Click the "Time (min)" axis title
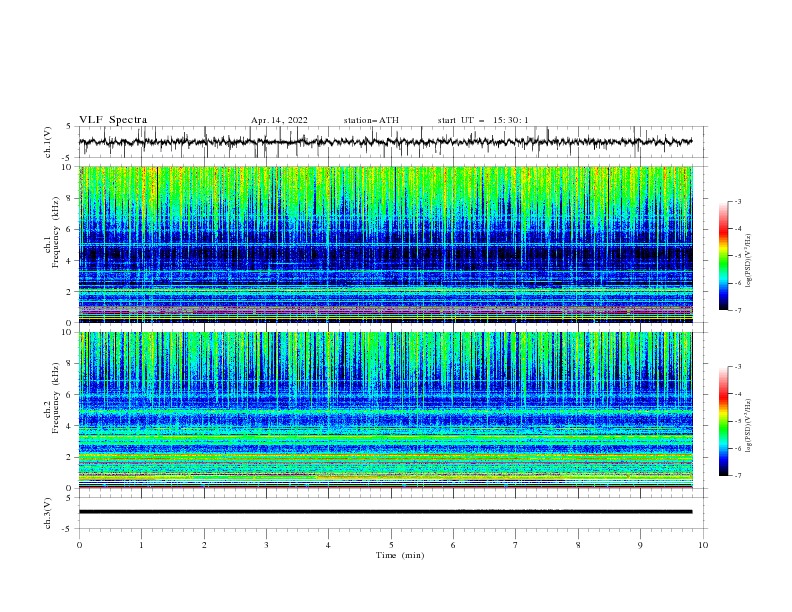Screen dimensions: 792x612 [x=400, y=555]
